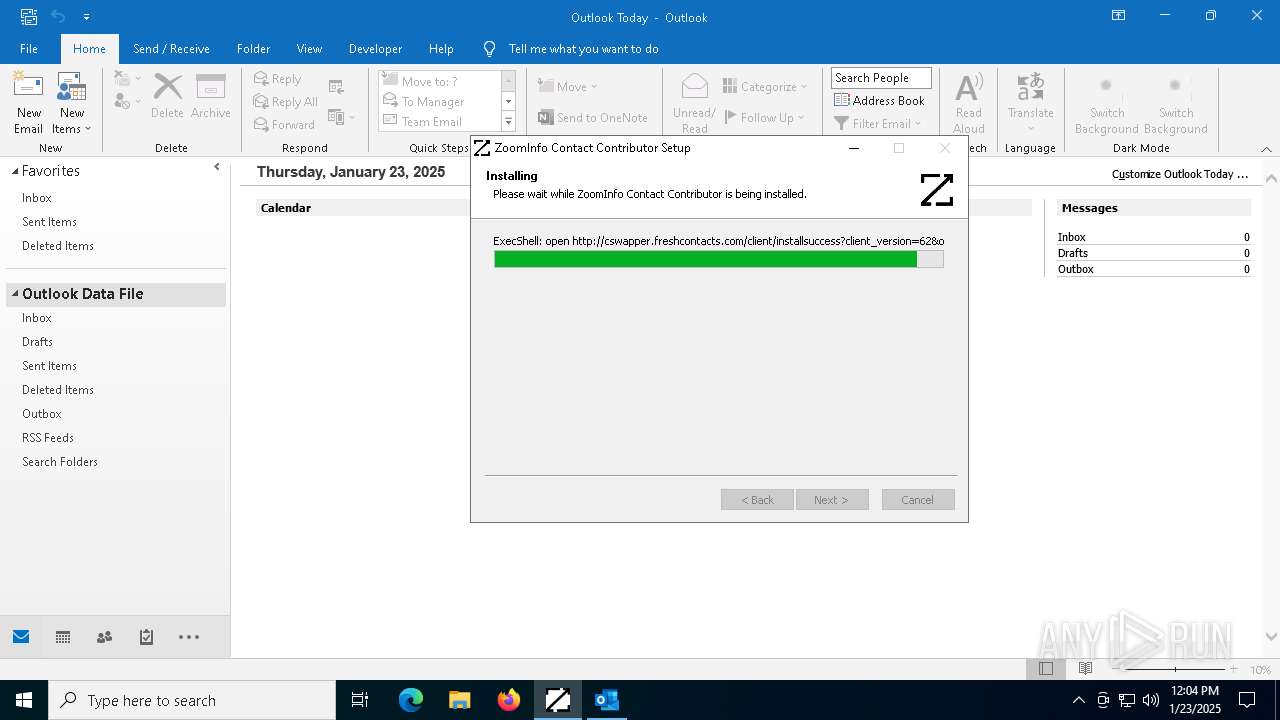Click Tell me what you want to do
Viewport: 1280px width, 720px height.
tap(583, 48)
